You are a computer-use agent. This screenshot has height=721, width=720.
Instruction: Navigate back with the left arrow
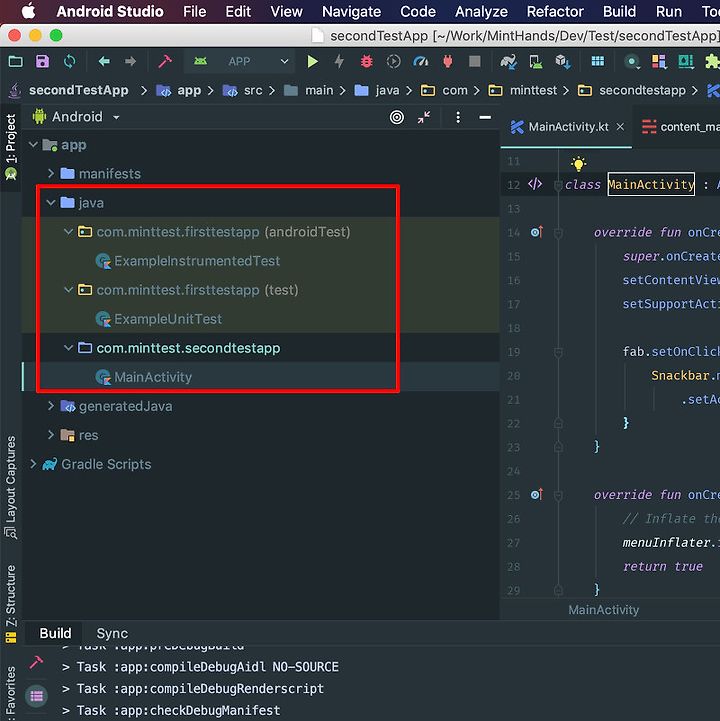(x=104, y=61)
